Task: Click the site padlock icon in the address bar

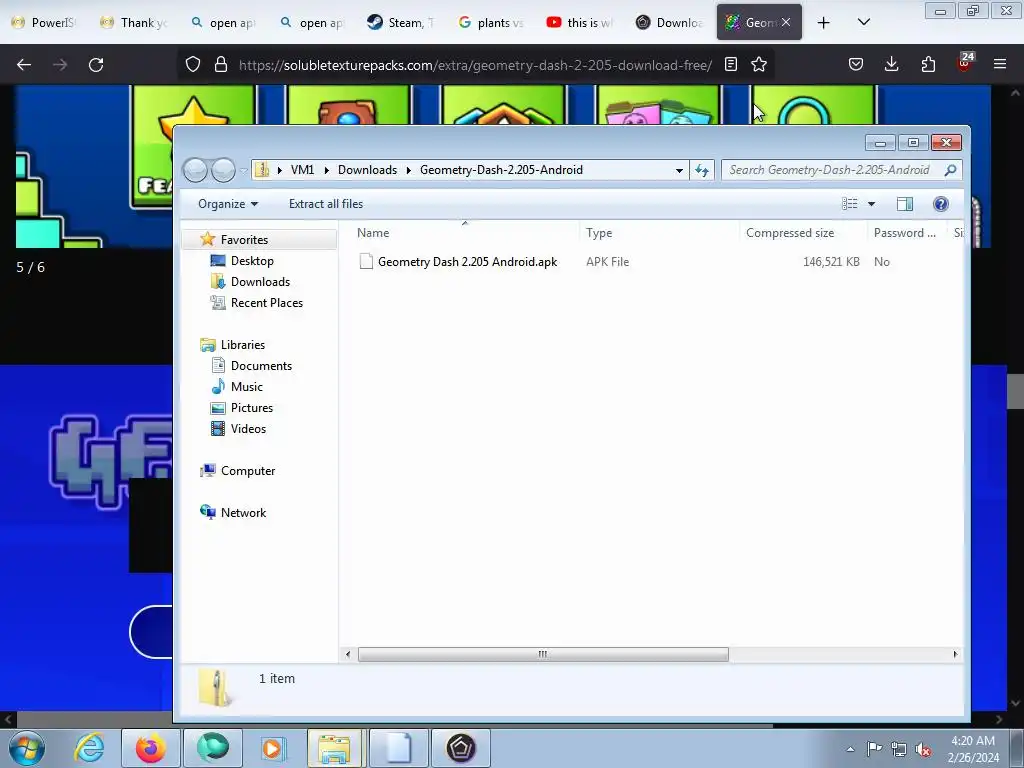Action: pyautogui.click(x=221, y=65)
